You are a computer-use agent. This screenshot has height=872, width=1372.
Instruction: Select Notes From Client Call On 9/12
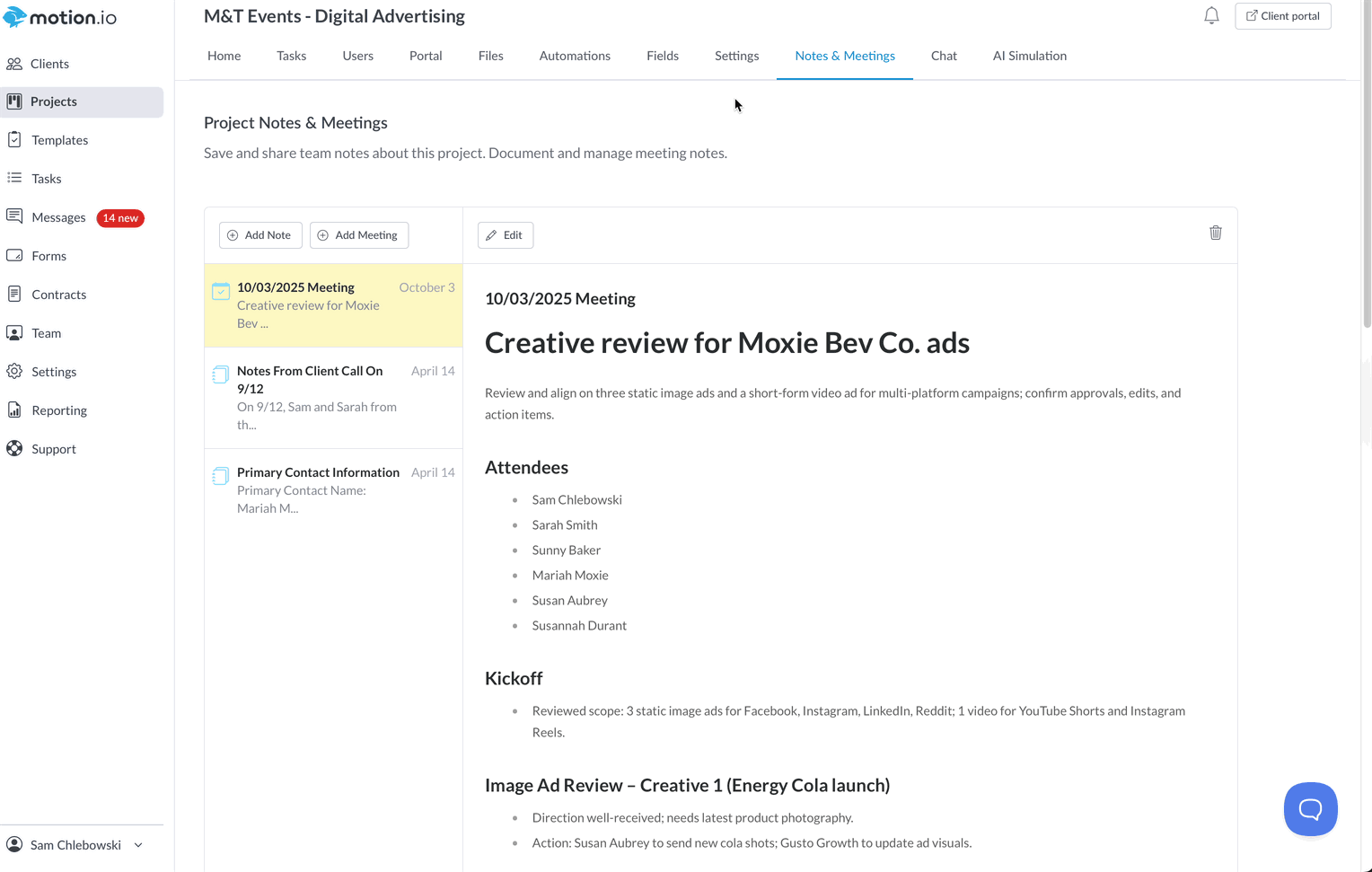coord(310,380)
